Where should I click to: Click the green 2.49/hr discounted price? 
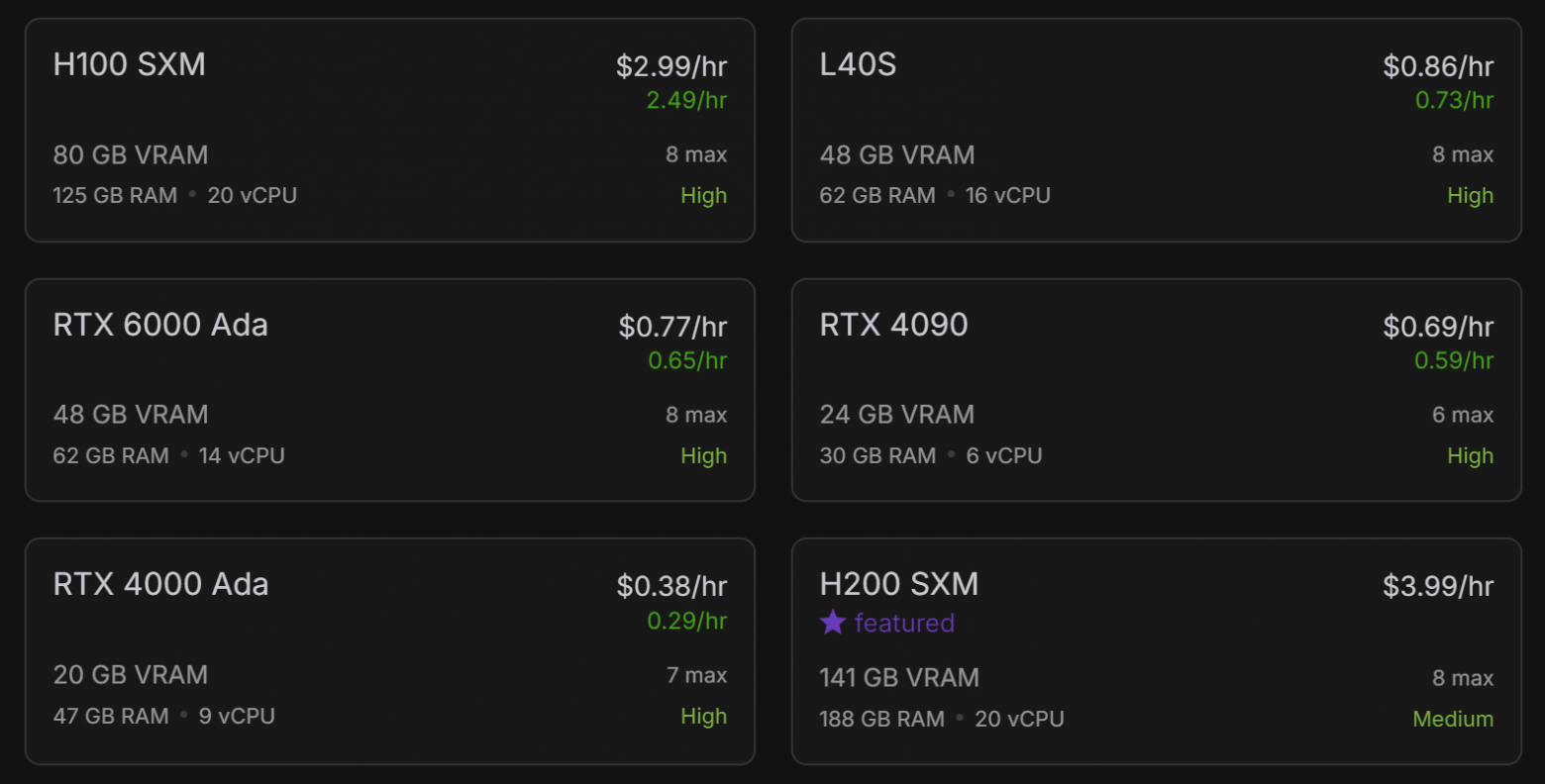(x=686, y=100)
